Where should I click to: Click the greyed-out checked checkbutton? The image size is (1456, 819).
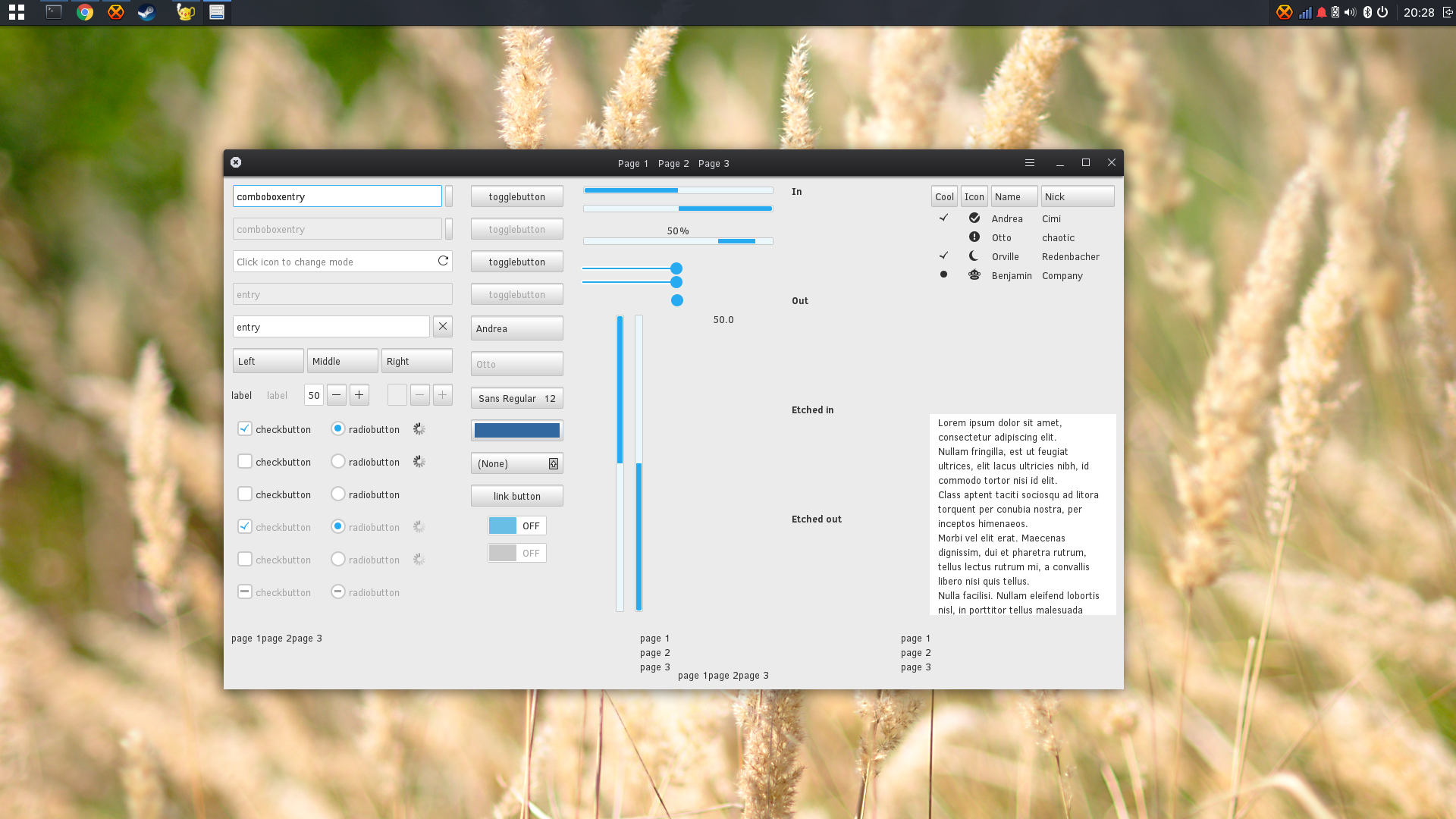[245, 526]
